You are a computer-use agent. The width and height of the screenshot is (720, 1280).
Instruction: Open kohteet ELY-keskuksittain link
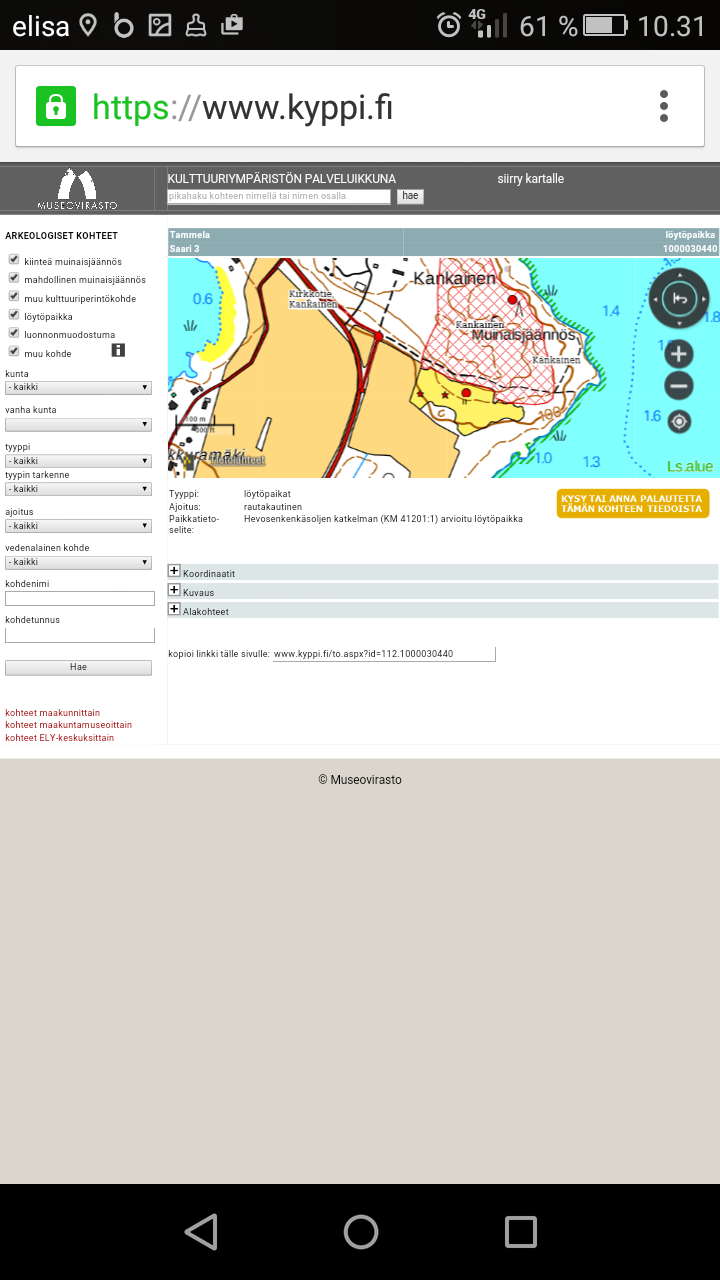(x=59, y=738)
